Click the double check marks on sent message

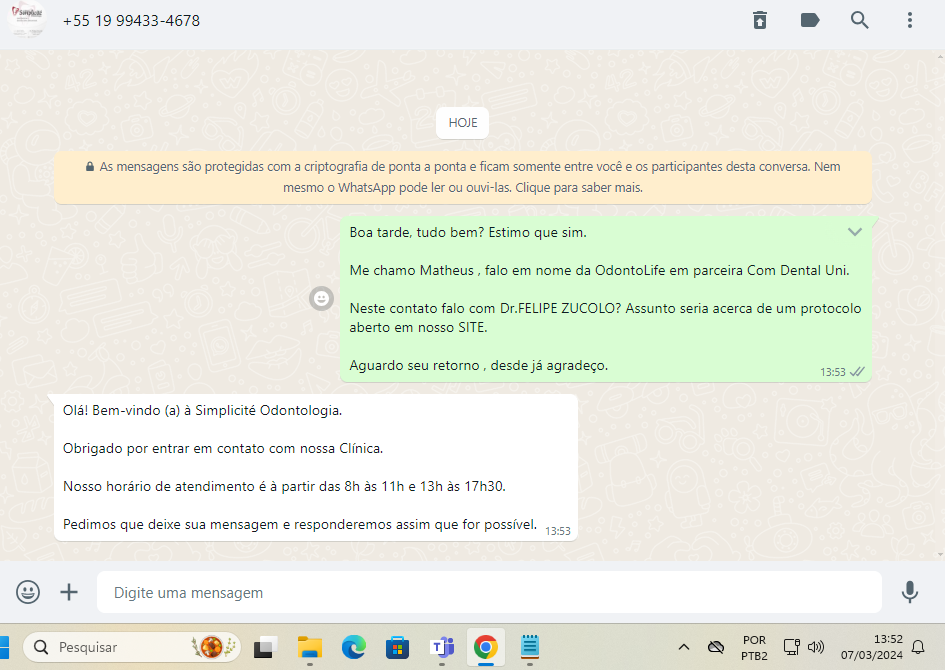coord(857,372)
